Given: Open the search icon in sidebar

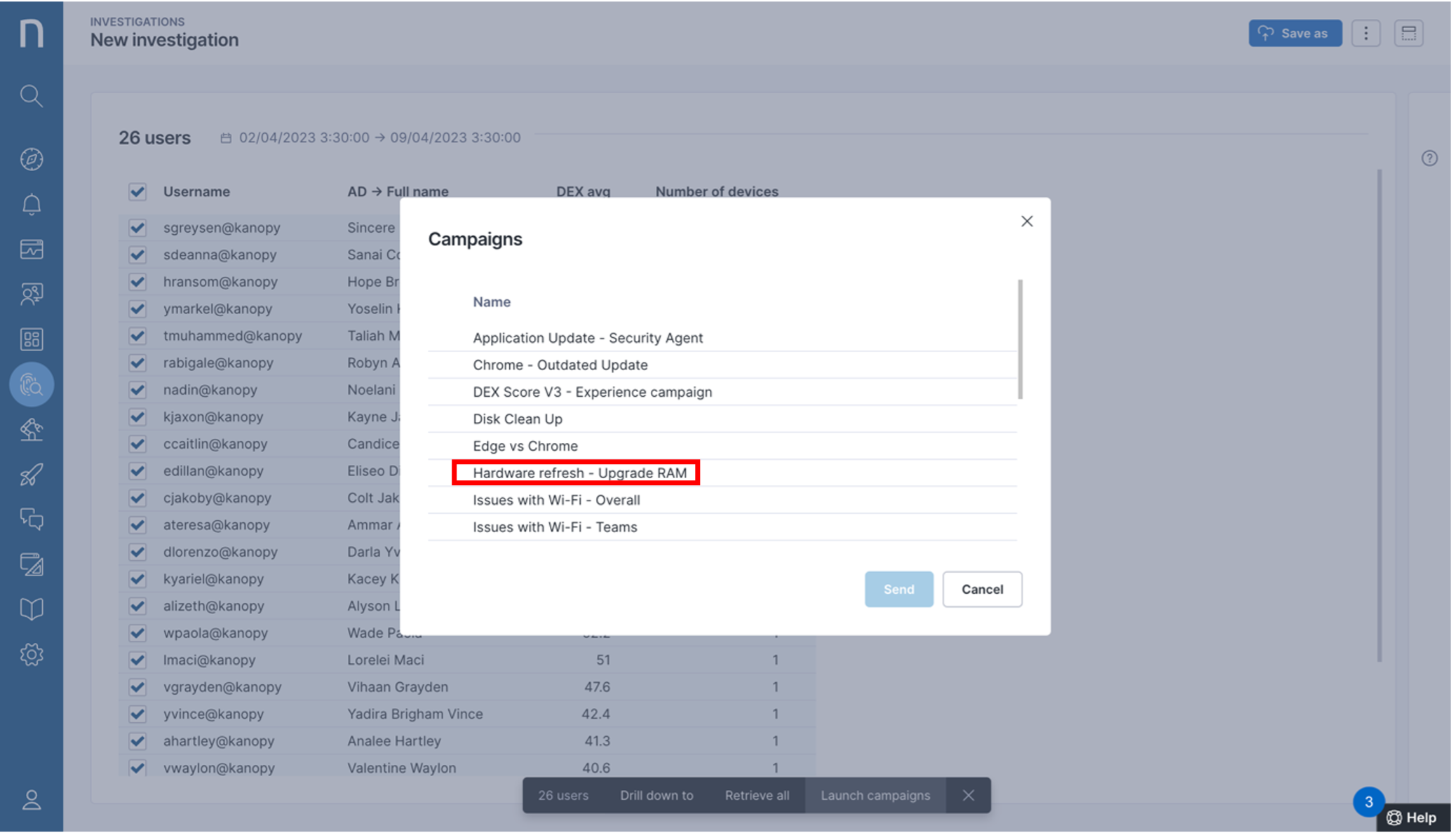Looking at the screenshot, I should coord(31,95).
